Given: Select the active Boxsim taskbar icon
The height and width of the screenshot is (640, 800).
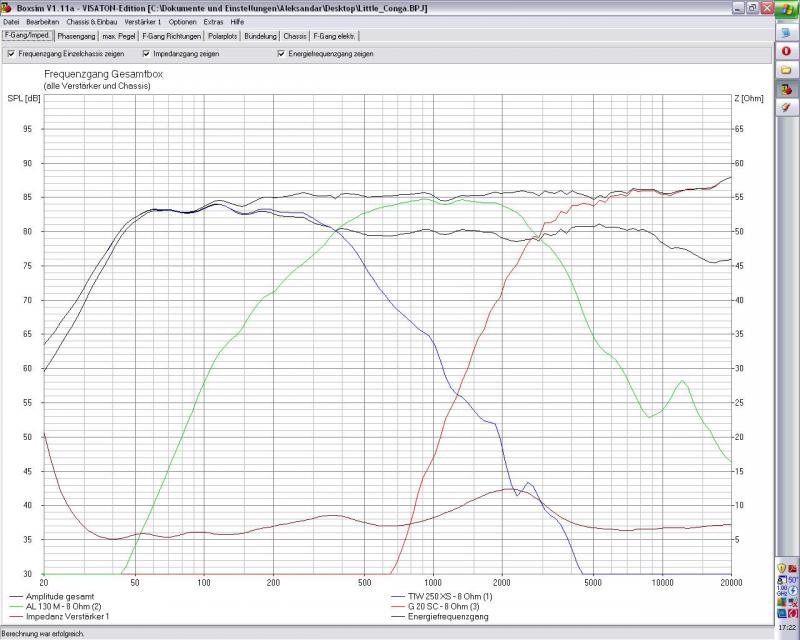Looking at the screenshot, I should (787, 89).
